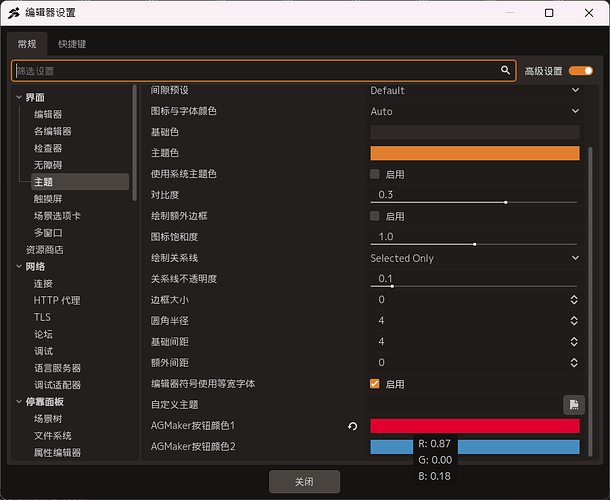The height and width of the screenshot is (500, 610).
Task: Click the 对比度 value 0.3
Action: (386, 195)
